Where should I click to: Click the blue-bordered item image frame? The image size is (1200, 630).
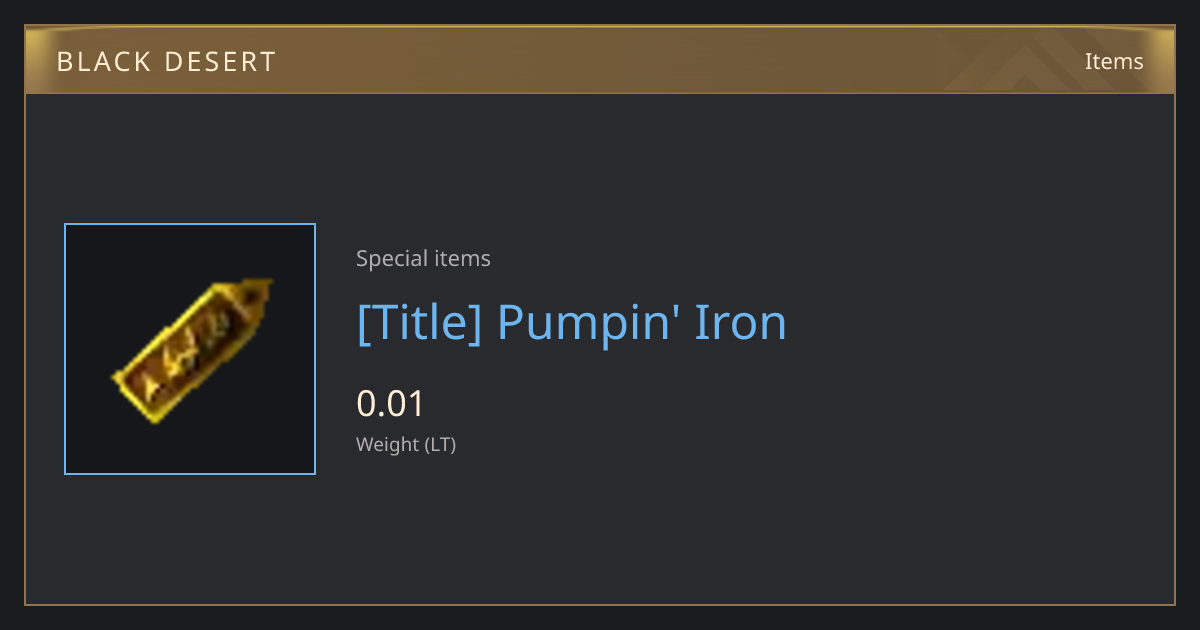190,349
